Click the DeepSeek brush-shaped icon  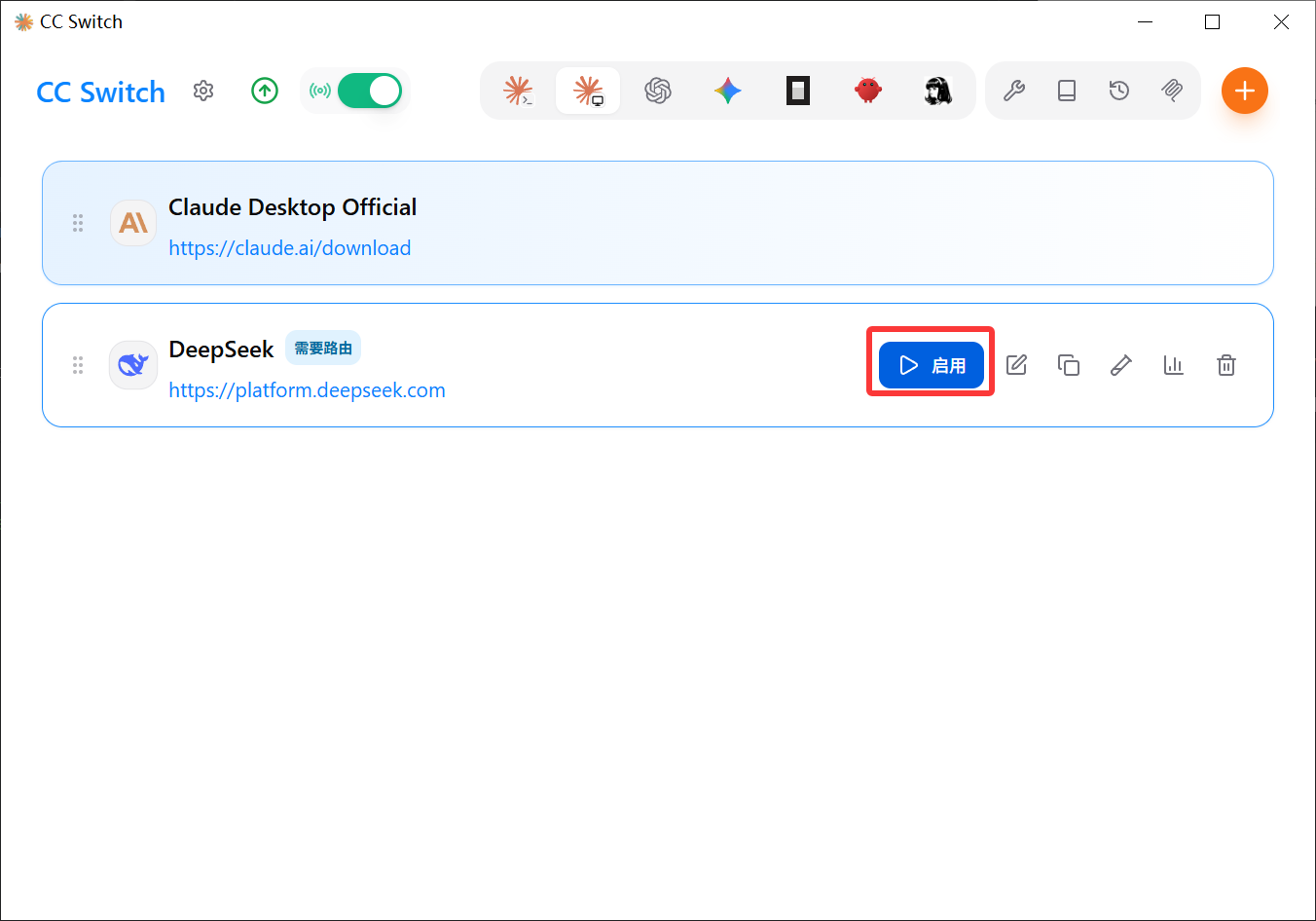point(1121,365)
